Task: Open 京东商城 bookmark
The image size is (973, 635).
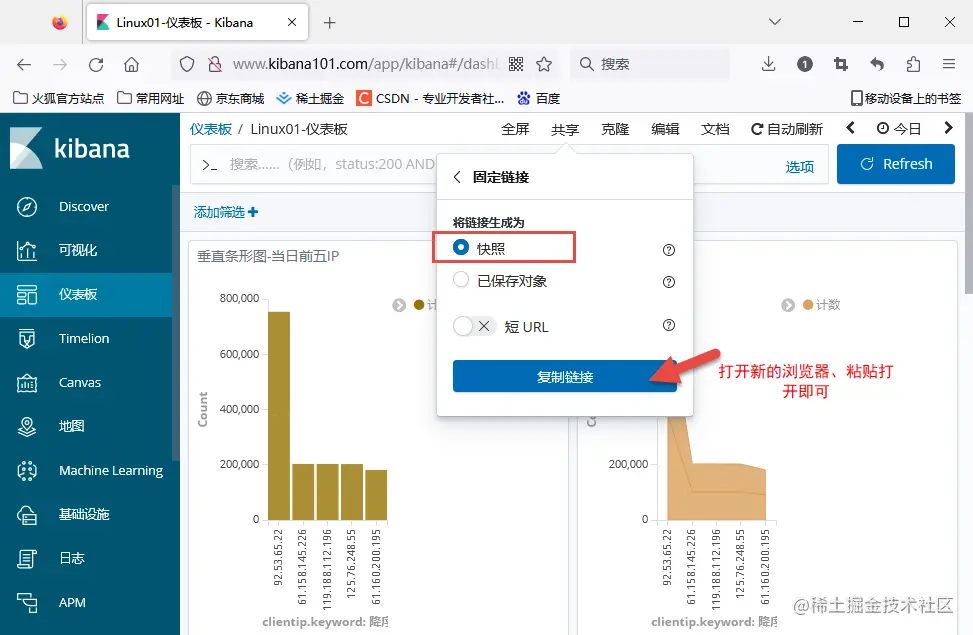Action: pyautogui.click(x=230, y=98)
